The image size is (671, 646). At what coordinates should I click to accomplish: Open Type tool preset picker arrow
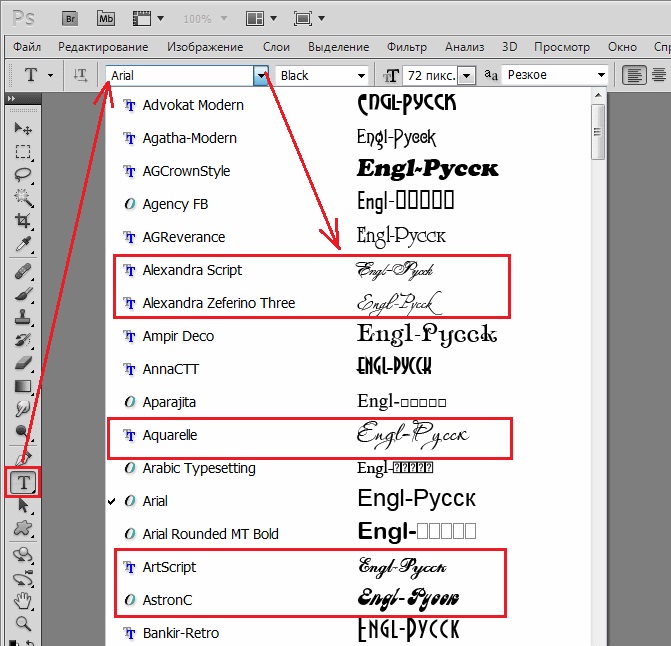[50, 75]
